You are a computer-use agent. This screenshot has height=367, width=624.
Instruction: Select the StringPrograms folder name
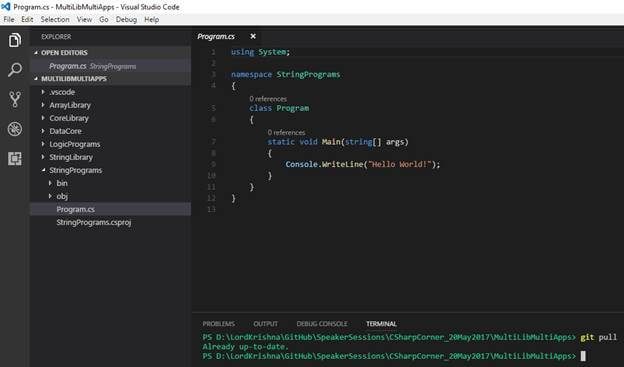pyautogui.click(x=76, y=170)
